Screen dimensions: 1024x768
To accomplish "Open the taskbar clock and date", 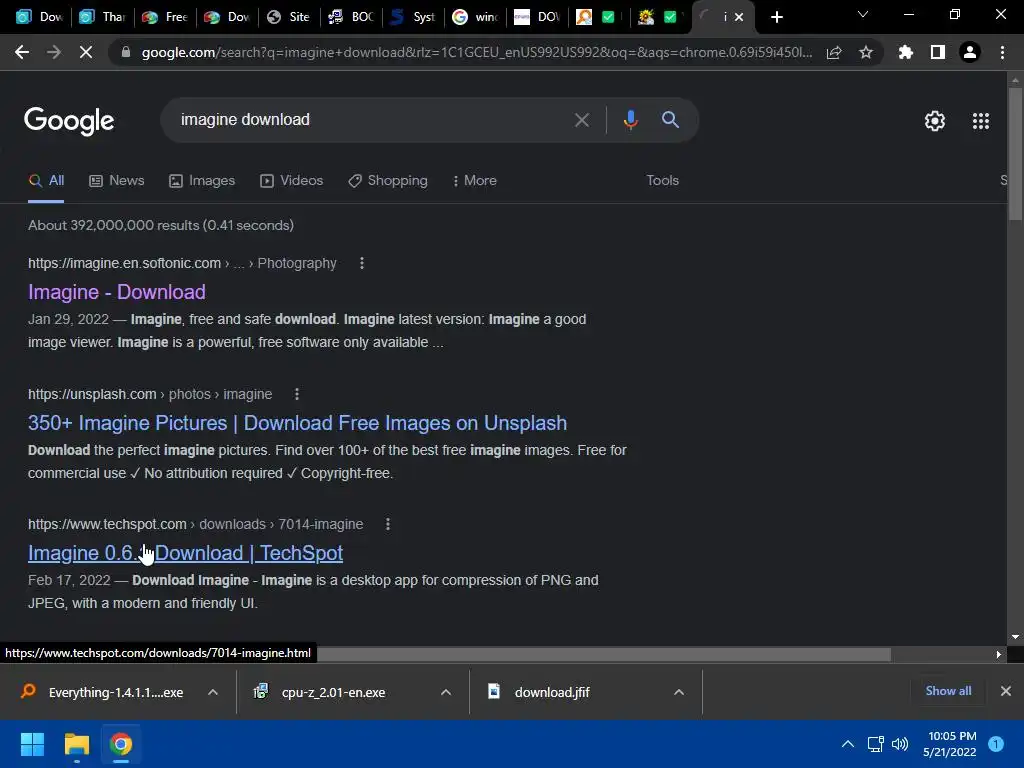I will [x=950, y=744].
